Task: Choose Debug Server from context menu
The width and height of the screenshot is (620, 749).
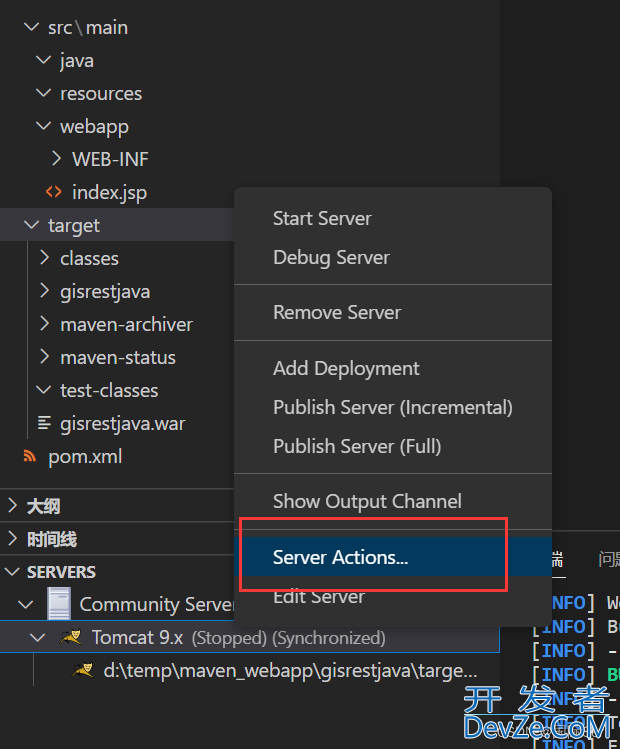Action: (393, 257)
